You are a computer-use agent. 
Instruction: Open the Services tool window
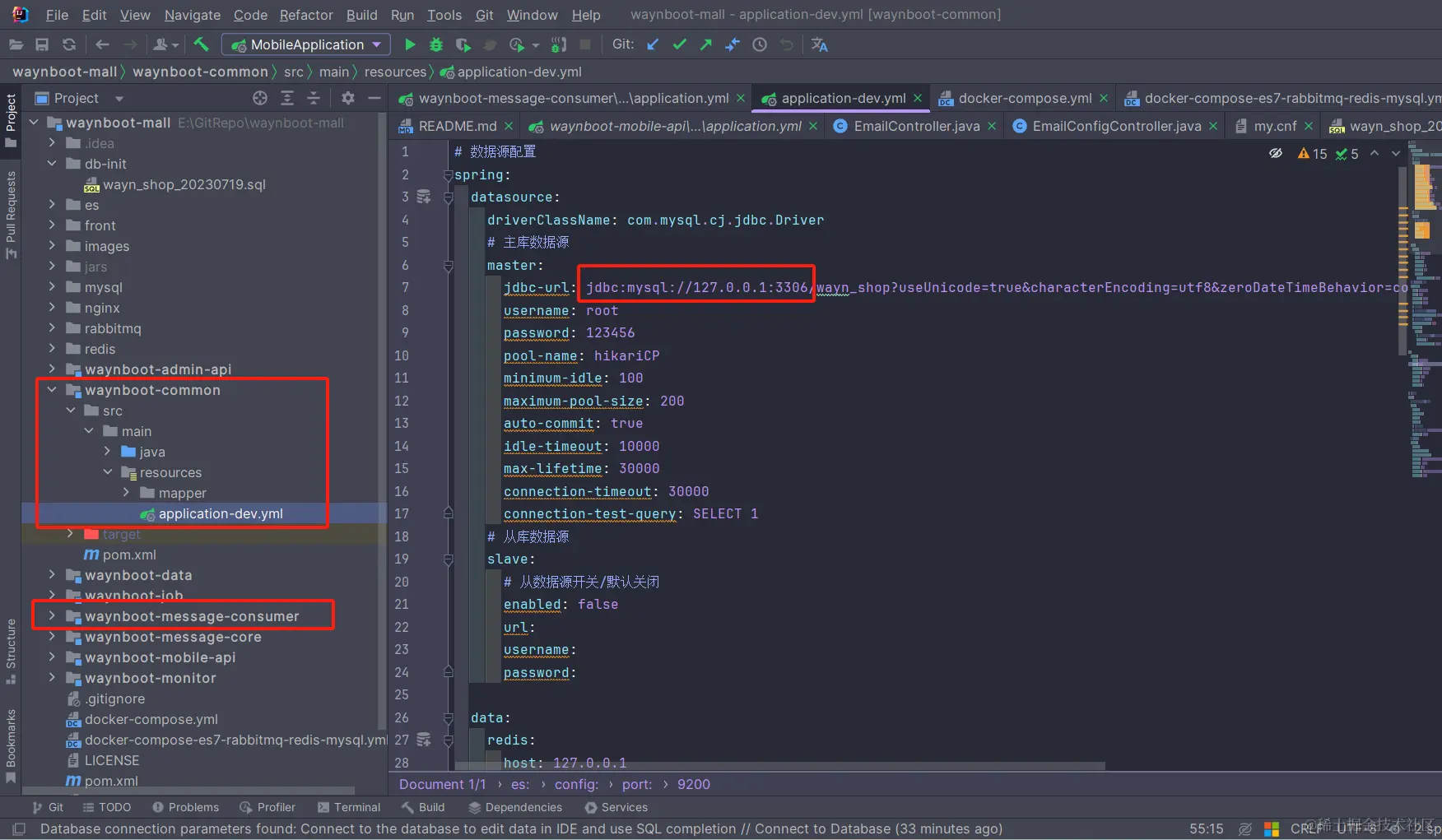click(x=616, y=807)
